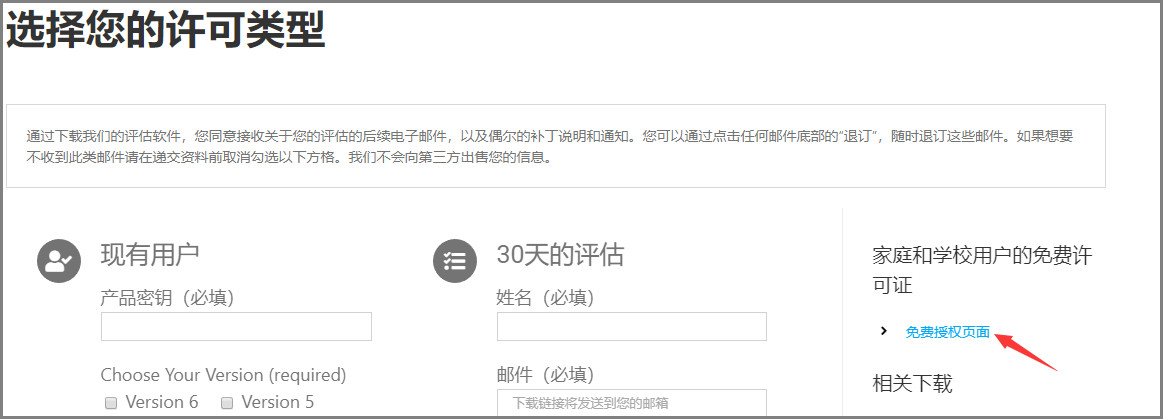Image resolution: width=1163 pixels, height=419 pixels.
Task: Click the 产品密钥 product key input field
Action: click(x=236, y=326)
